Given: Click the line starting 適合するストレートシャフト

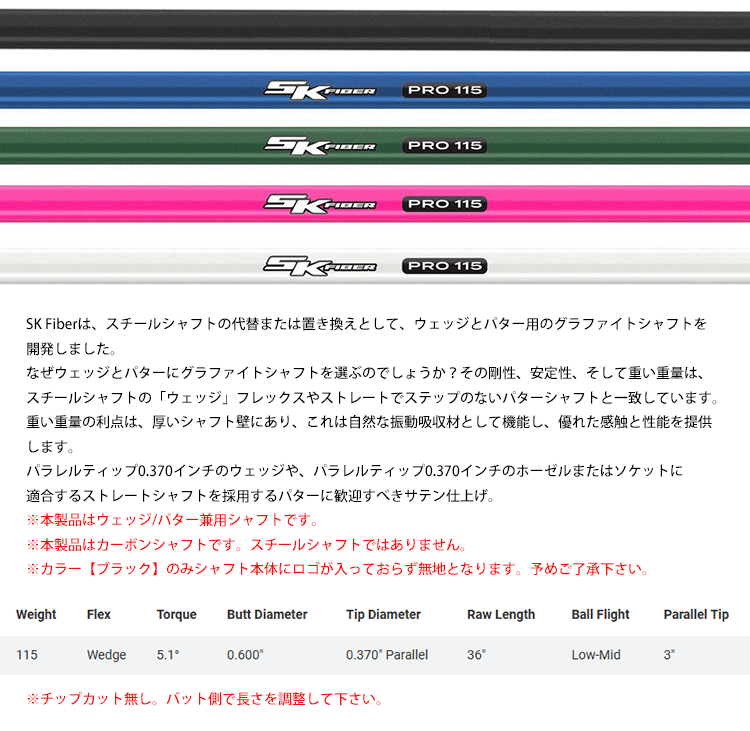Looking at the screenshot, I should [261, 495].
